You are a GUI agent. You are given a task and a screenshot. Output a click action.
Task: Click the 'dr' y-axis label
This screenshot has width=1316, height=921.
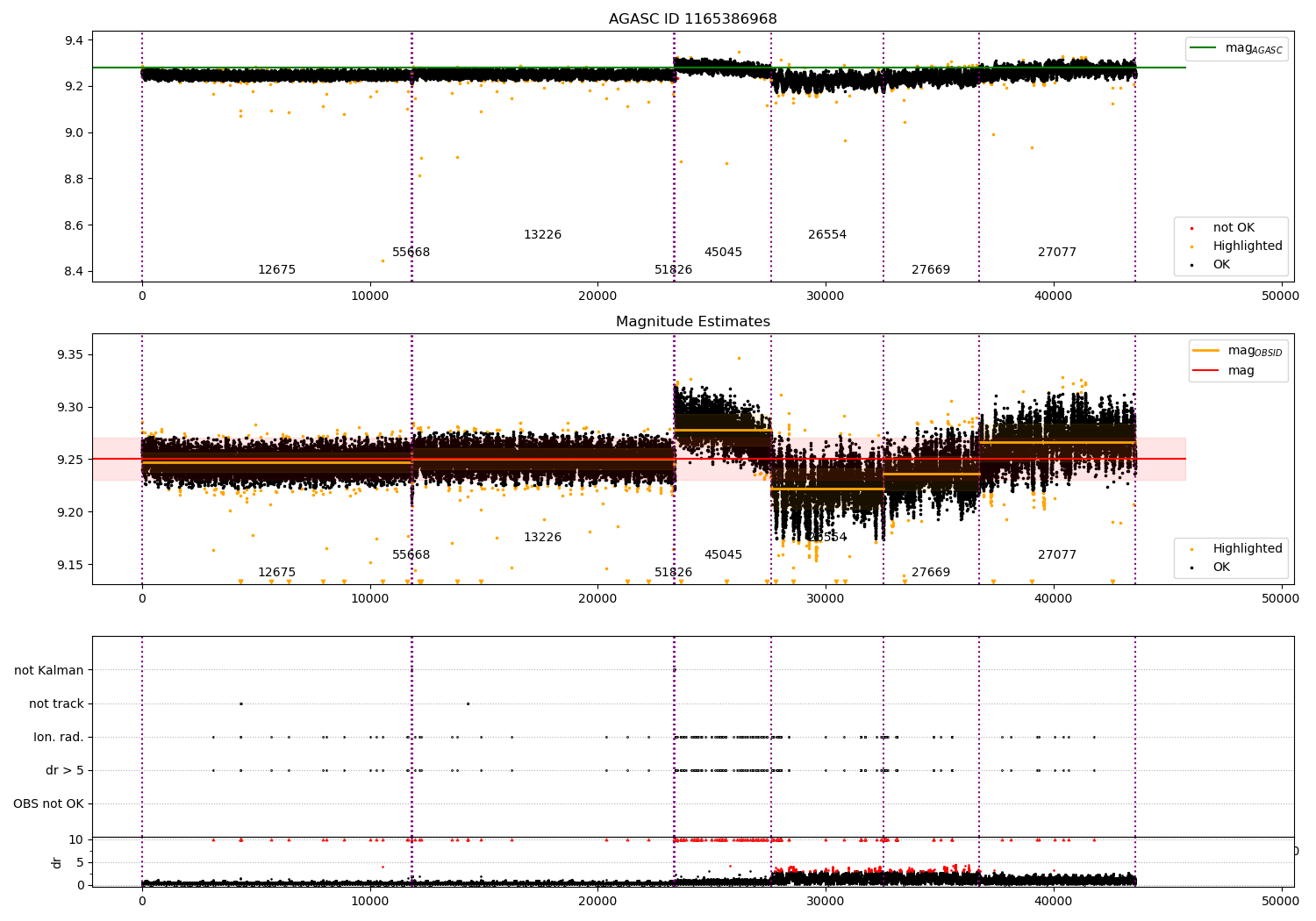(x=57, y=862)
